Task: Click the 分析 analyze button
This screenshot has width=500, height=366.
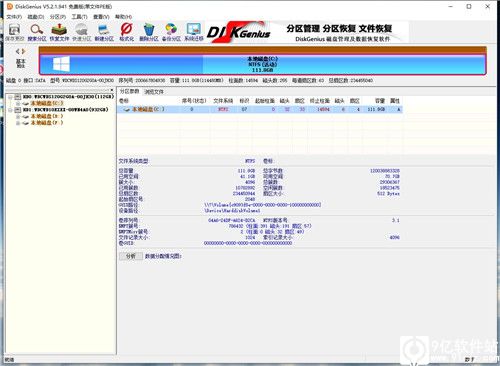Action: (x=131, y=256)
